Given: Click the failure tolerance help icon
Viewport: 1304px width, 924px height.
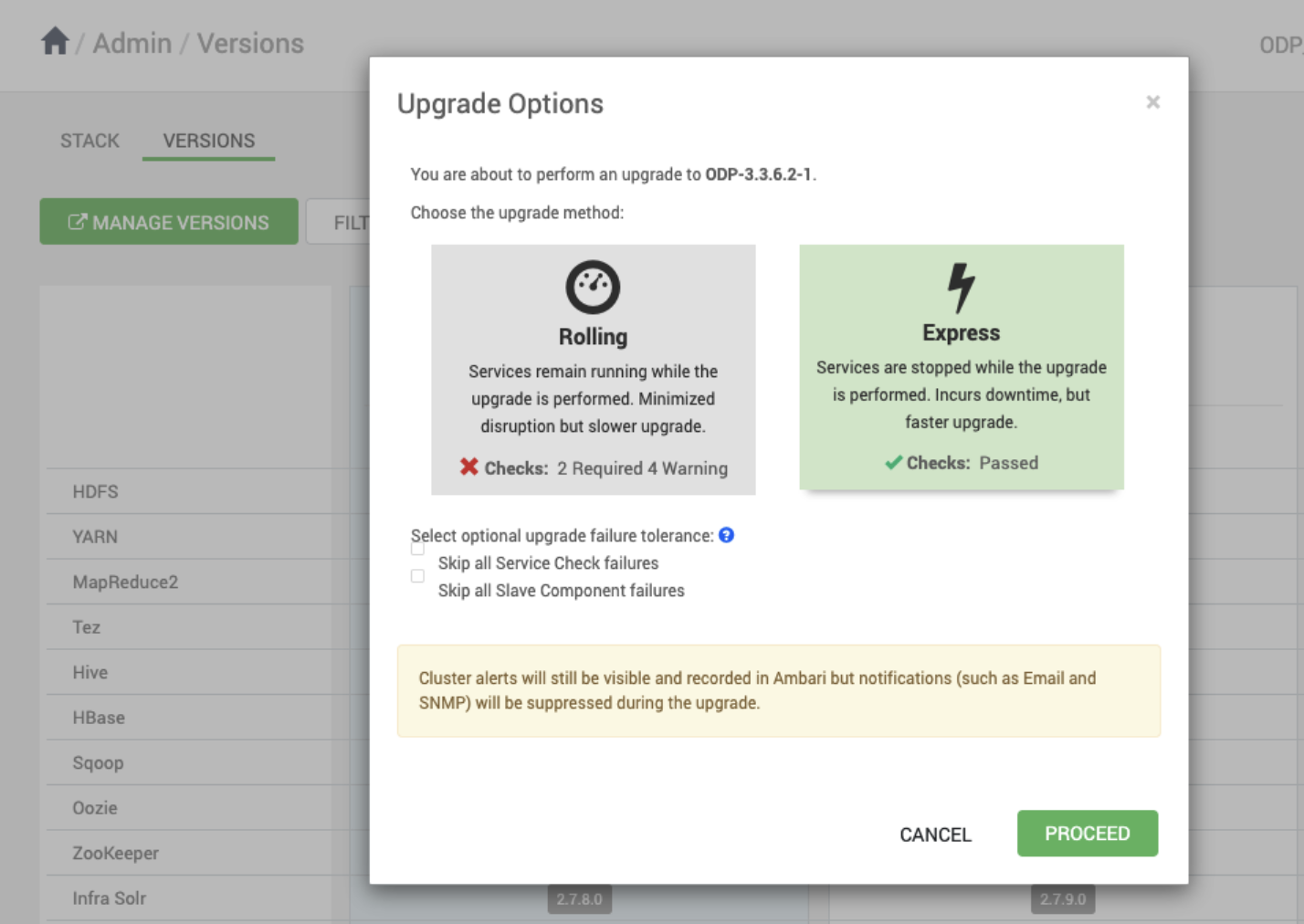Looking at the screenshot, I should 726,535.
